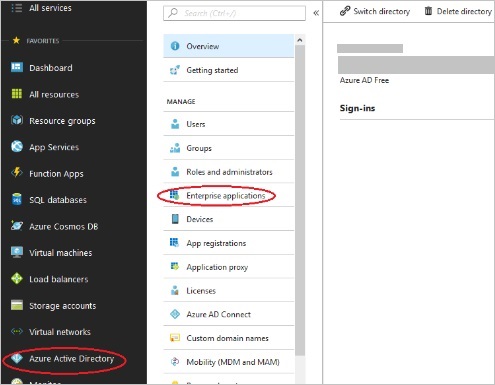This screenshot has width=495, height=385.
Task: Click the Virtual machines monitor icon
Action: click(x=17, y=252)
